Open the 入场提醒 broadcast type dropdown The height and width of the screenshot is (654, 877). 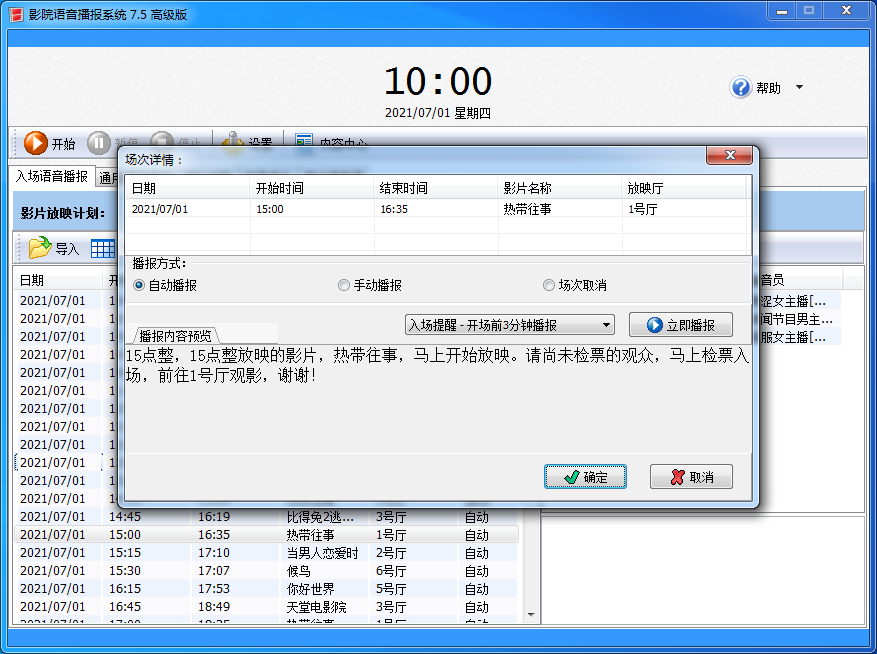(x=509, y=325)
